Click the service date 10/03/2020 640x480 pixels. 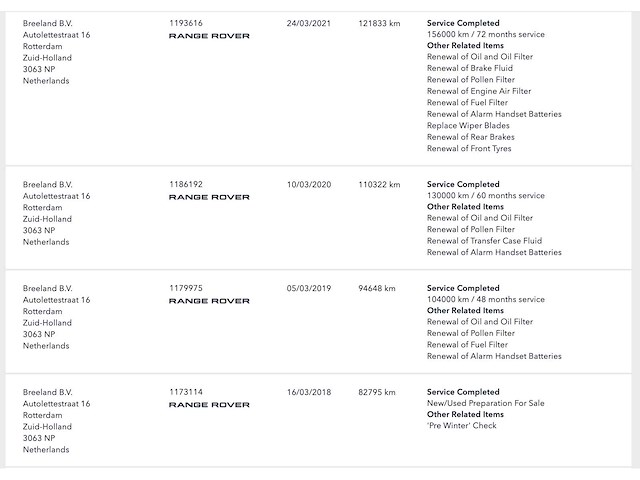[306, 184]
